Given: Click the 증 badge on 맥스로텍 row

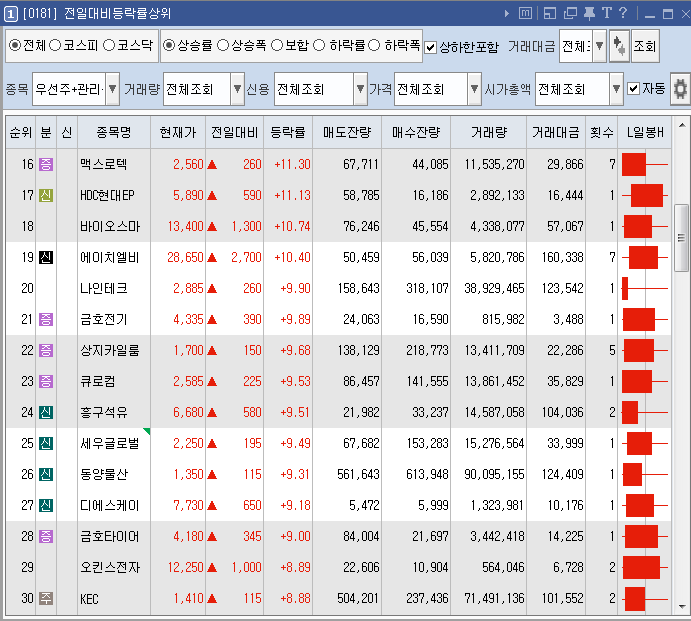Looking at the screenshot, I should click(x=46, y=164).
